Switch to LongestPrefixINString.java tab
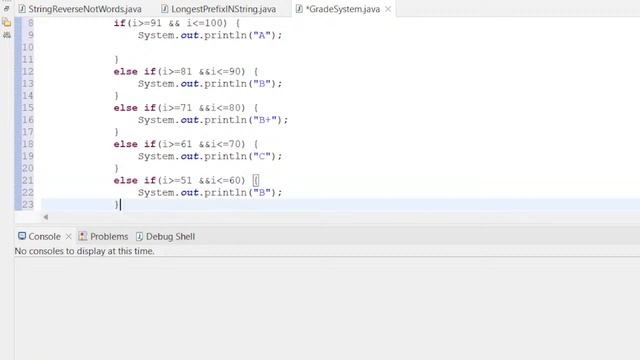Image resolution: width=640 pixels, height=360 pixels. coord(218,9)
